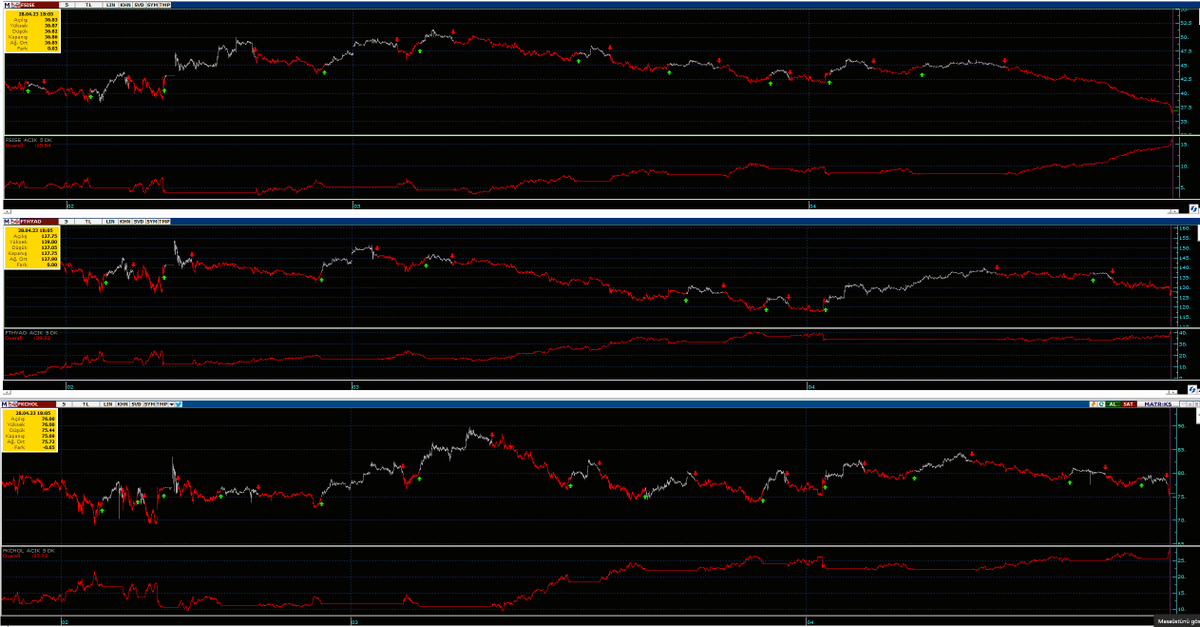Click Kapanış value 75.60 in KCHOL info box
Viewport: 1200px width, 627px height.
pos(48,436)
